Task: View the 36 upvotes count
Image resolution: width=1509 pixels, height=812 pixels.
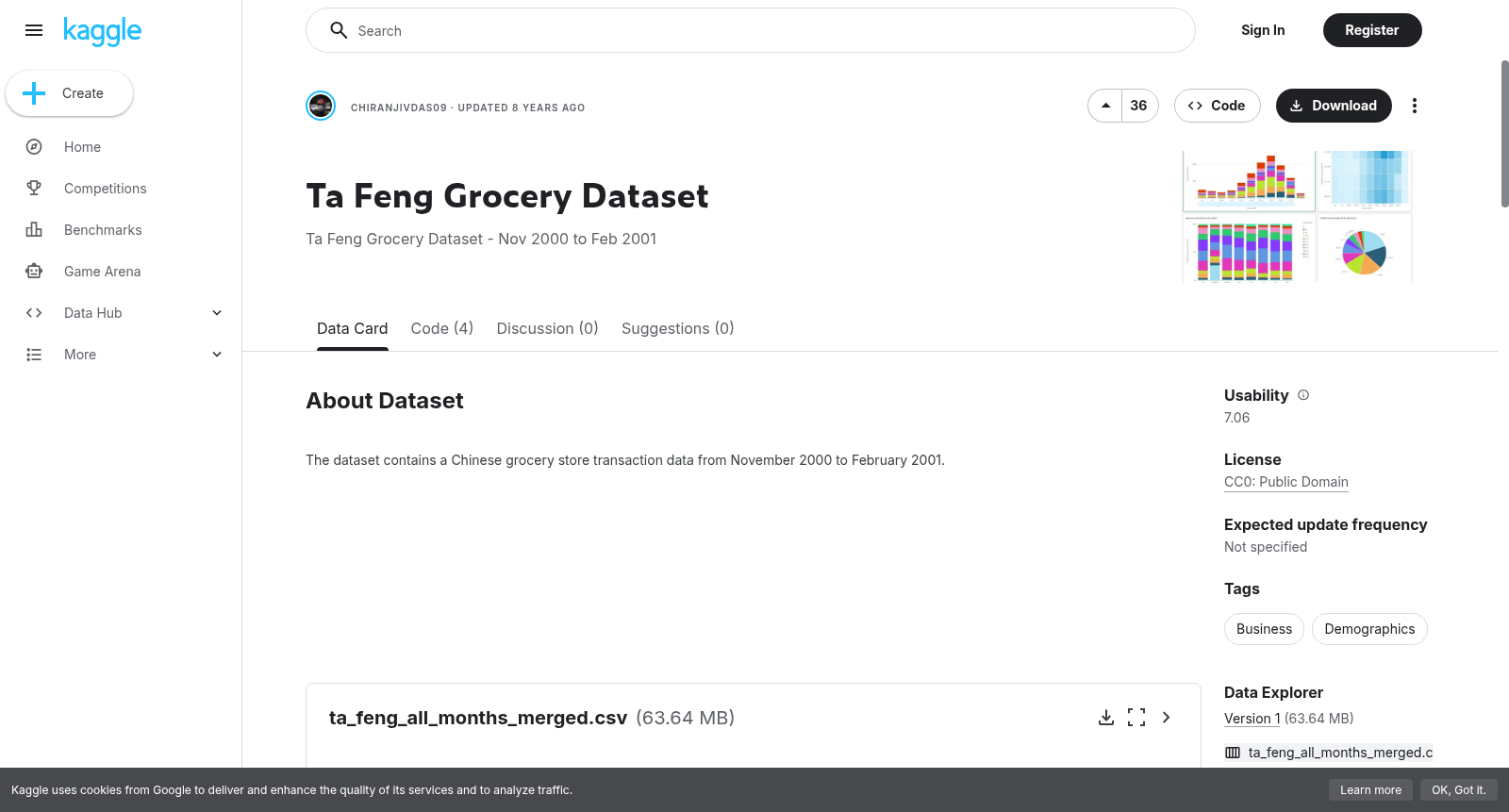Action: click(x=1139, y=106)
